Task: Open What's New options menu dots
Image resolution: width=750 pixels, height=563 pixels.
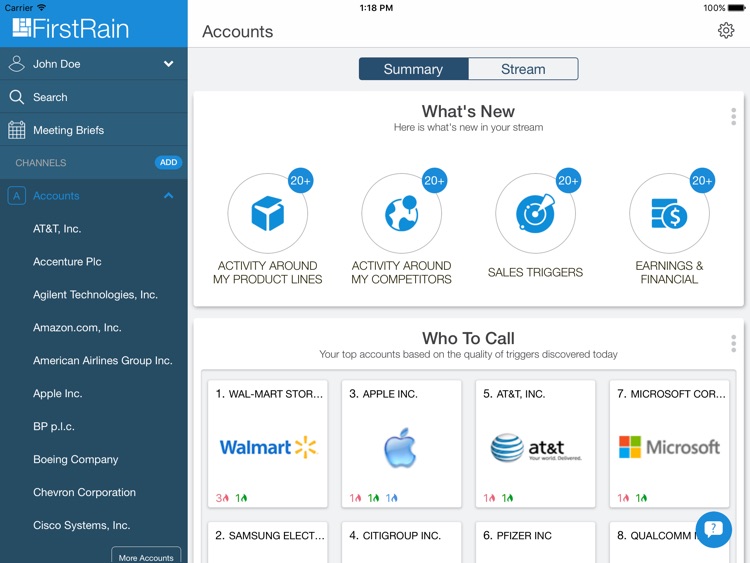Action: [x=733, y=117]
